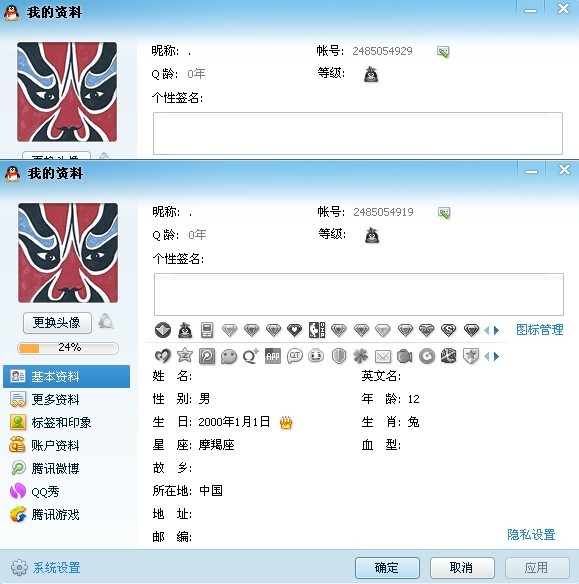Click the location value 中国
Image resolution: width=579 pixels, height=584 pixels.
coord(211,491)
